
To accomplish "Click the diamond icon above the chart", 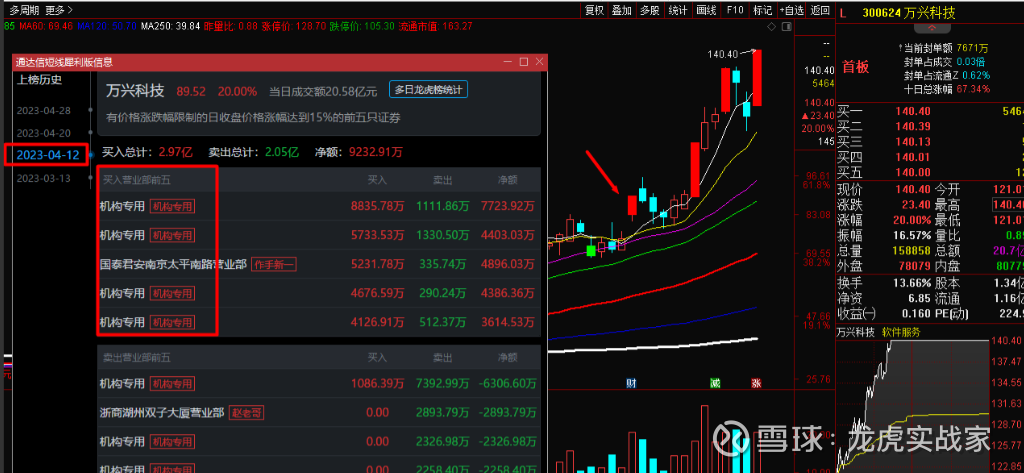I will [x=771, y=27].
